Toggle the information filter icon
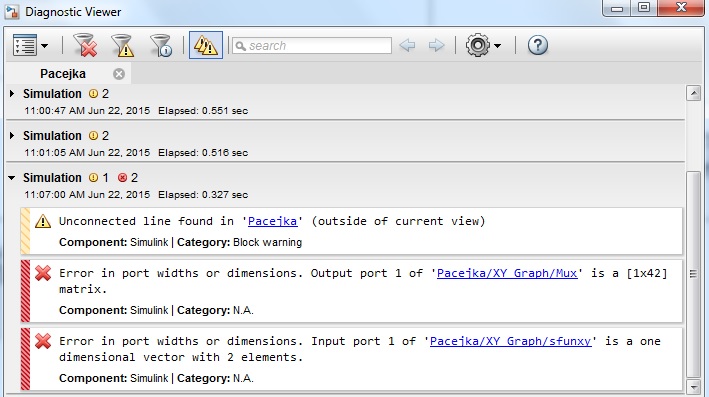709x397 pixels. pyautogui.click(x=161, y=45)
